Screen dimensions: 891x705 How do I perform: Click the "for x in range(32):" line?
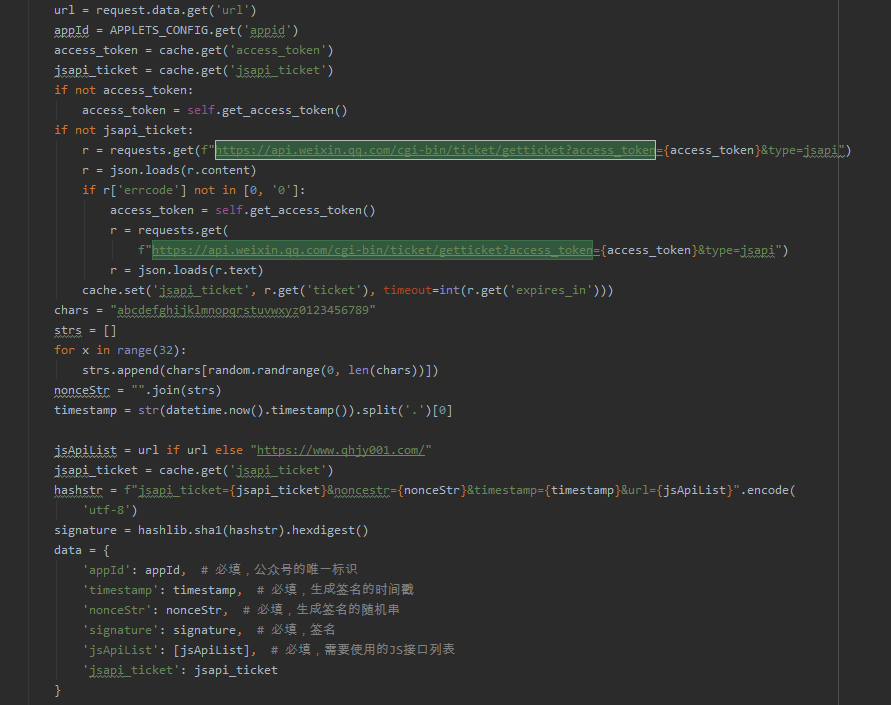pos(120,350)
